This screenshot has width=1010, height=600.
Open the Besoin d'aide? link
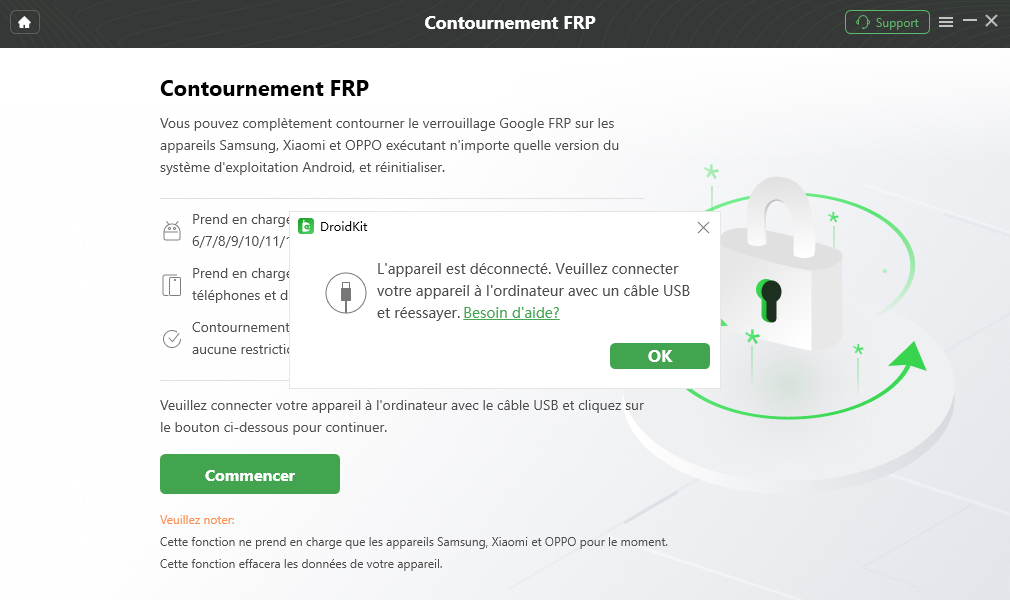click(x=511, y=313)
